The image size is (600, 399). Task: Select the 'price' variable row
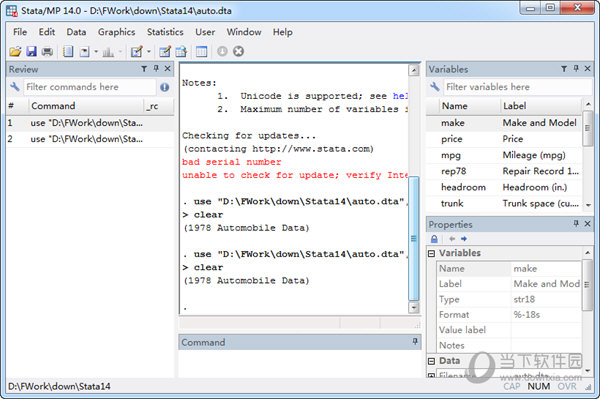click(504, 139)
